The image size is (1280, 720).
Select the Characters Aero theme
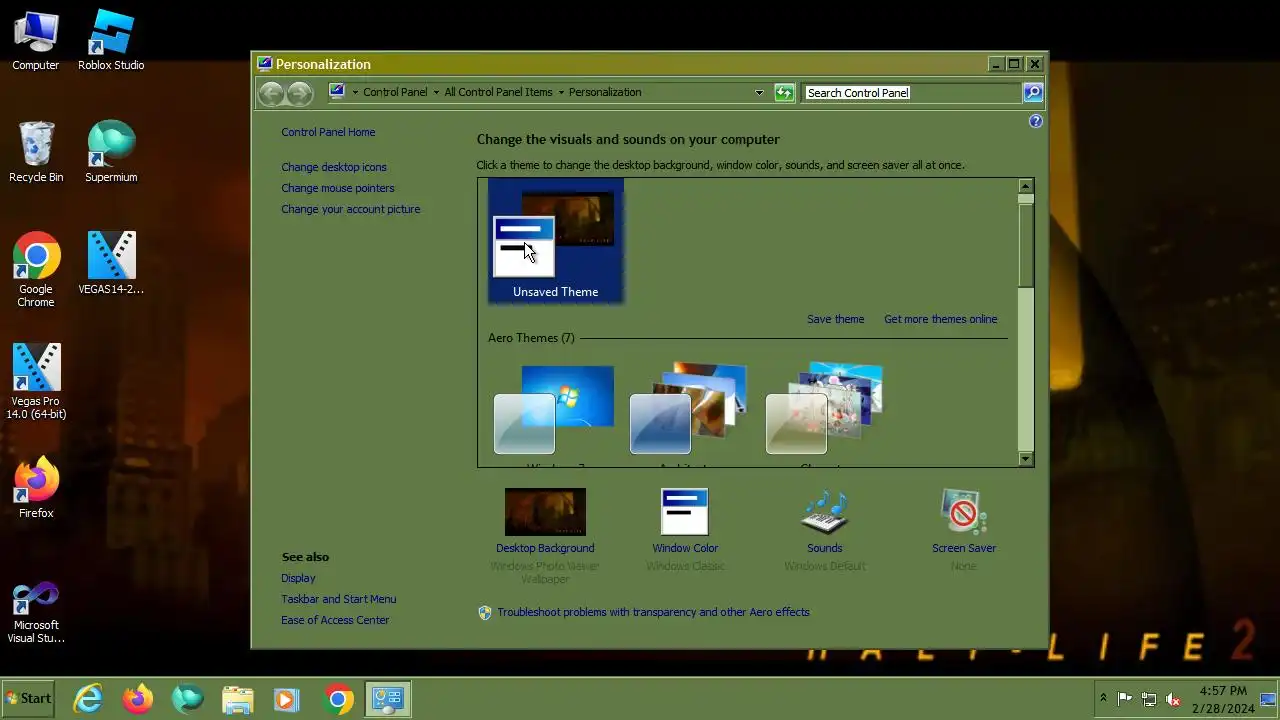click(x=825, y=413)
